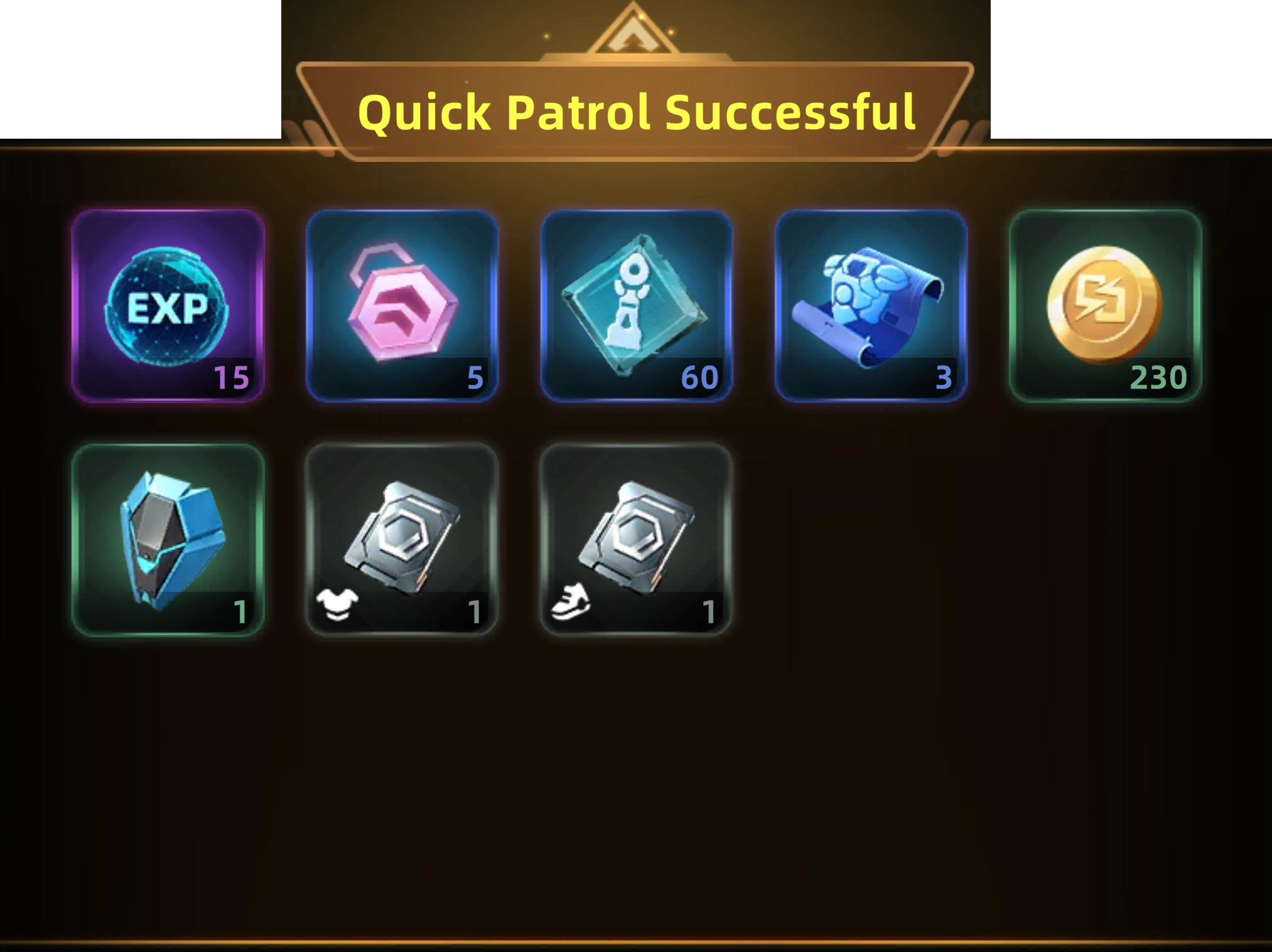Click the 3 quantity on blueprint scroll
This screenshot has width=1272, height=952.
pyautogui.click(x=944, y=378)
